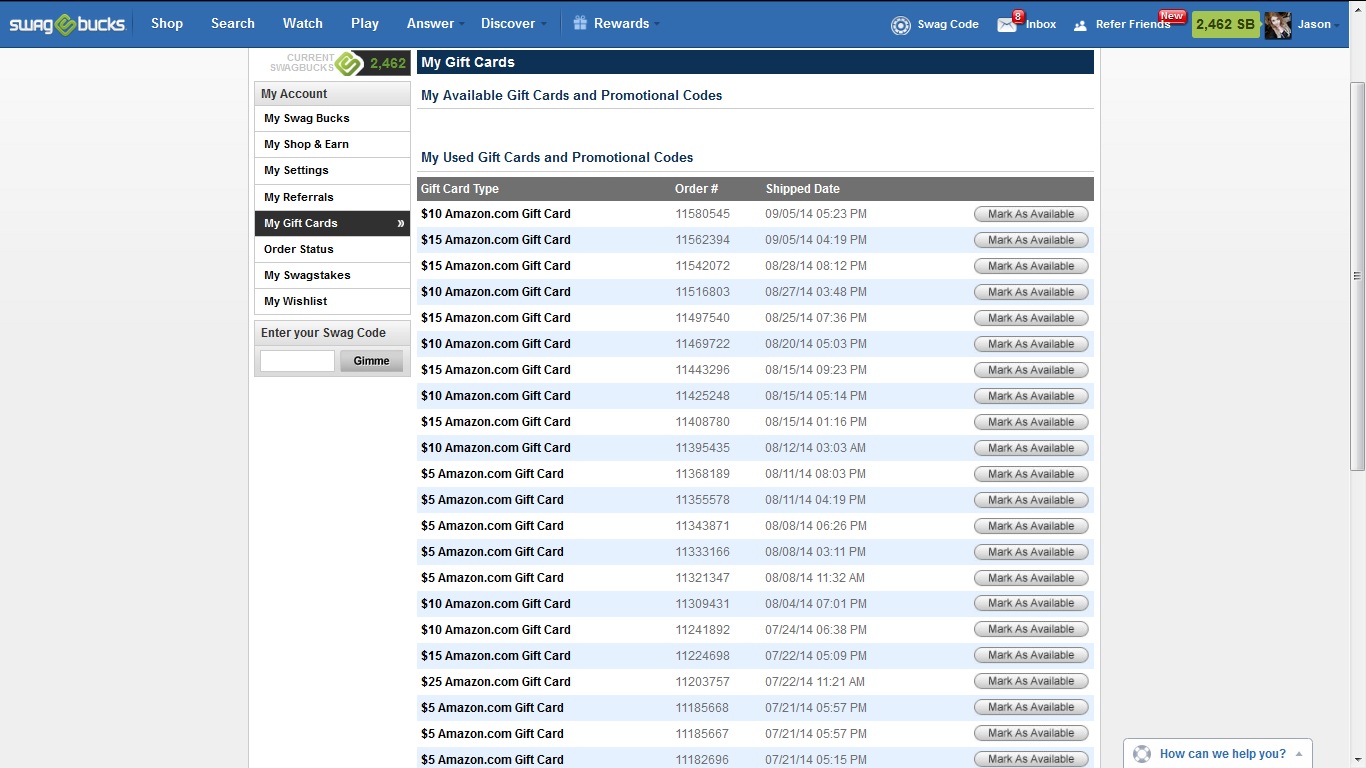Mark order 11185668 as available
The image size is (1366, 768).
[x=1031, y=707]
